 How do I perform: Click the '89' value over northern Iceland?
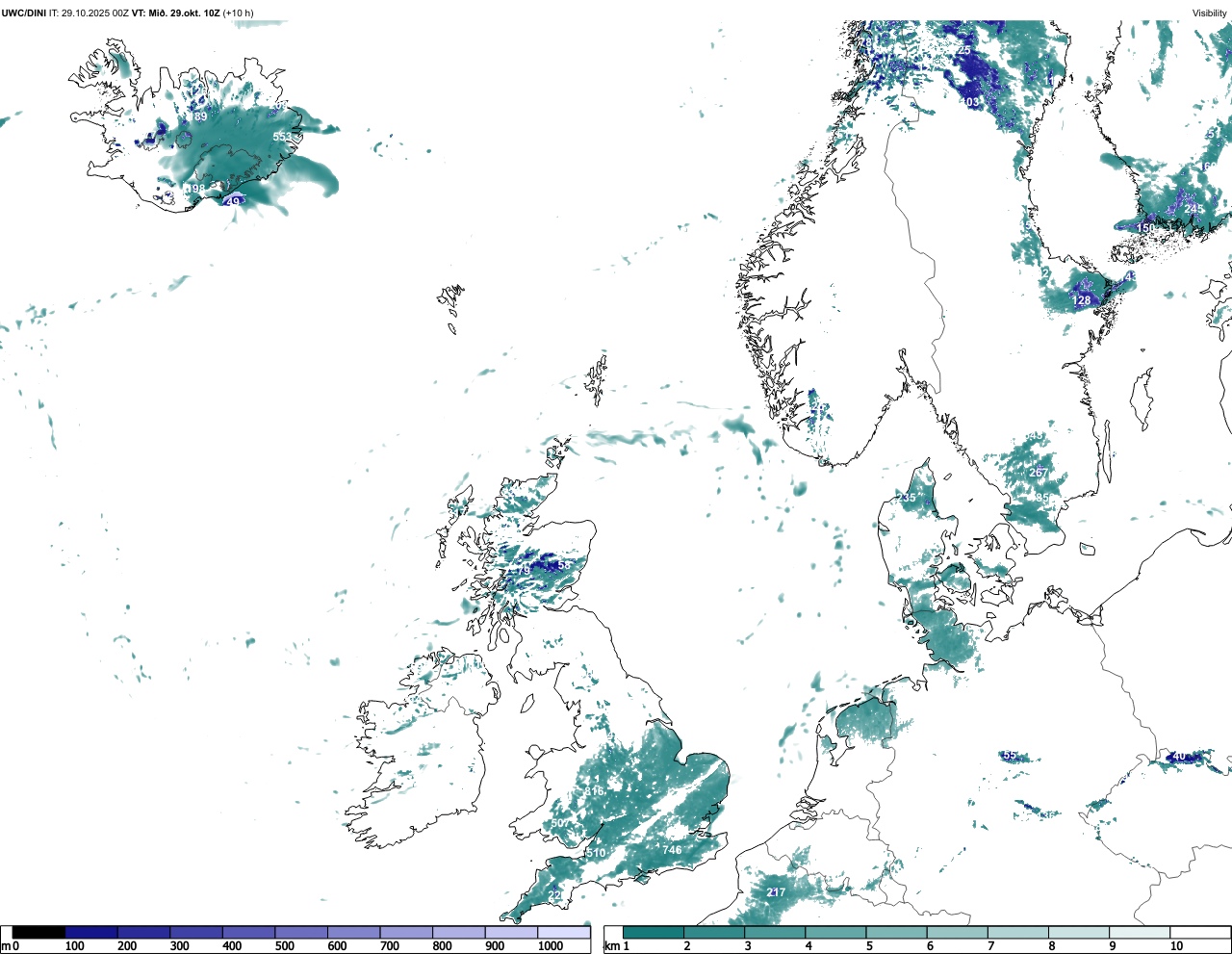[200, 116]
